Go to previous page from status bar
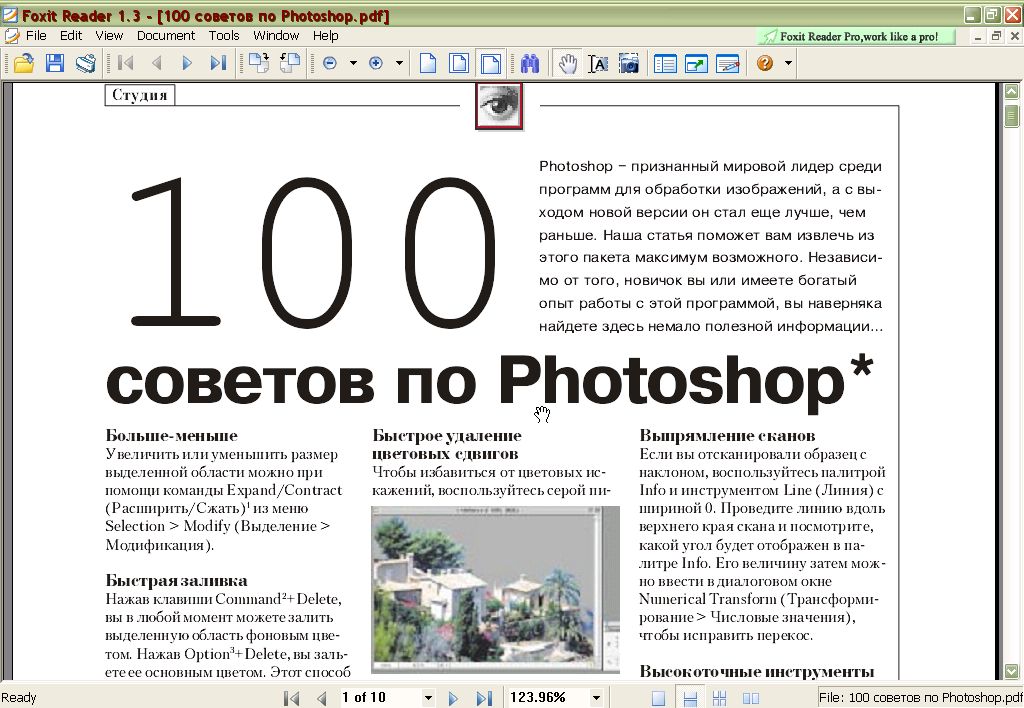 pyautogui.click(x=321, y=698)
